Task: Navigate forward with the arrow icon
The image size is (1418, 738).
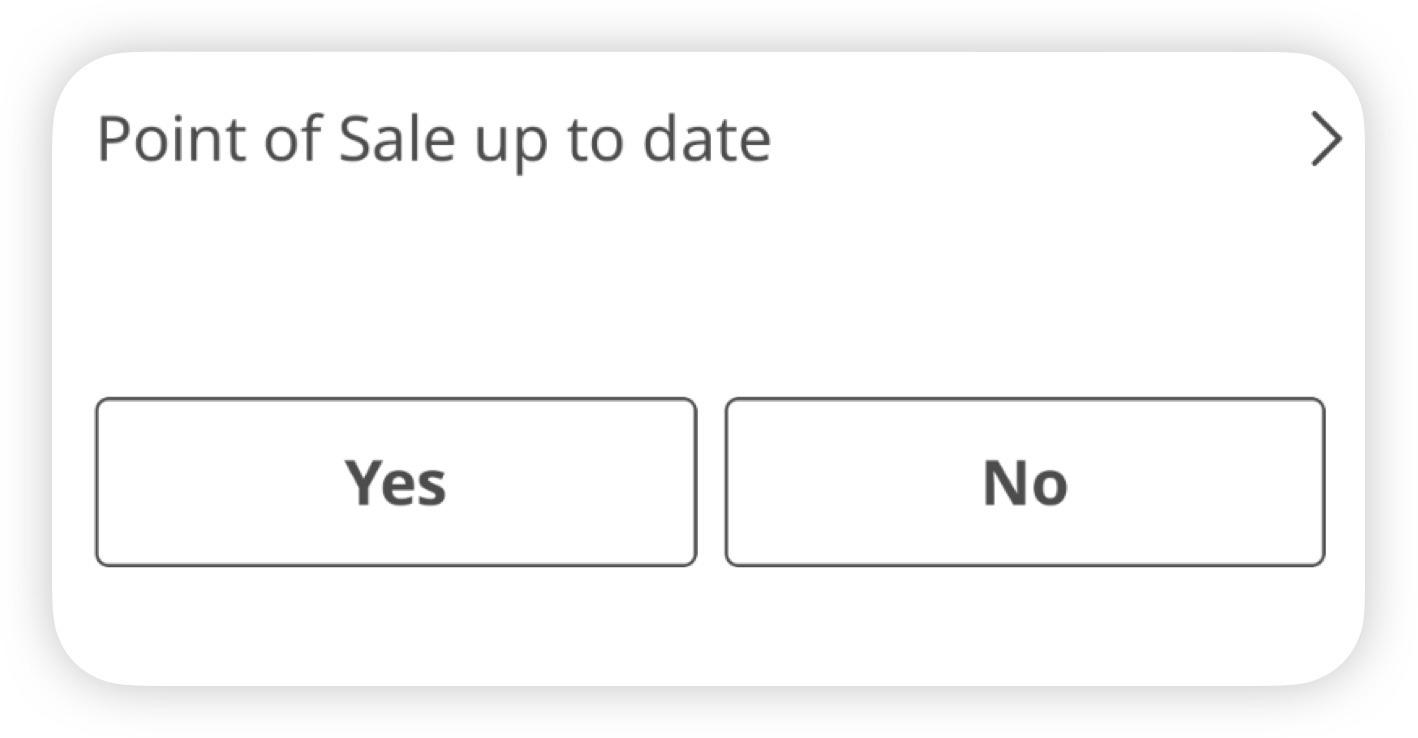Action: coord(1326,140)
